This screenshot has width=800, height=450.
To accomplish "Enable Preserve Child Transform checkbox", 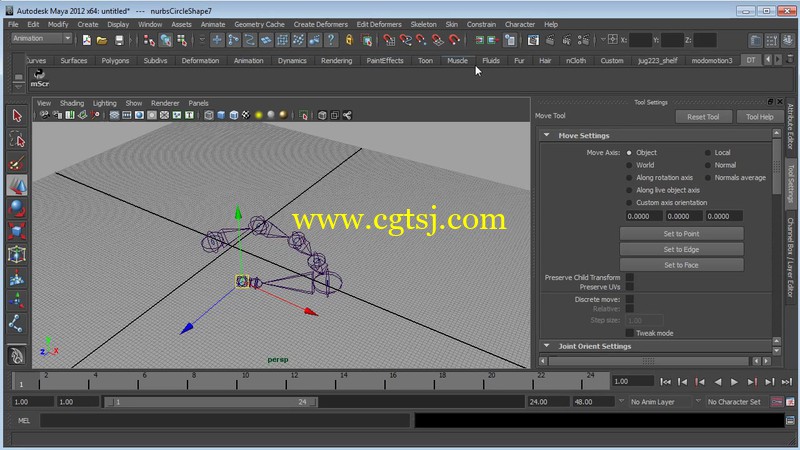I will pyautogui.click(x=630, y=278).
